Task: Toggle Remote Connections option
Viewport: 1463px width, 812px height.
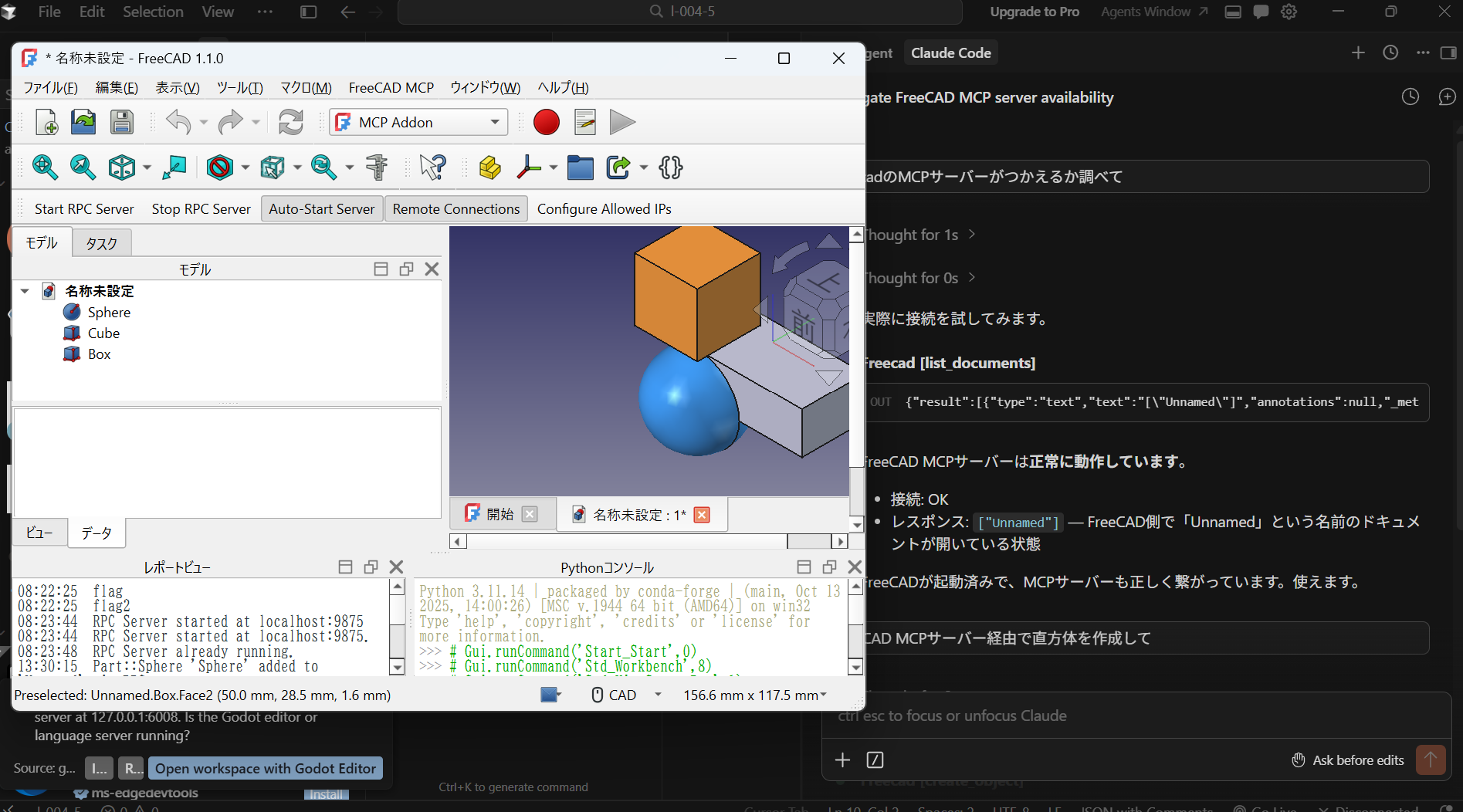Action: pyautogui.click(x=455, y=209)
